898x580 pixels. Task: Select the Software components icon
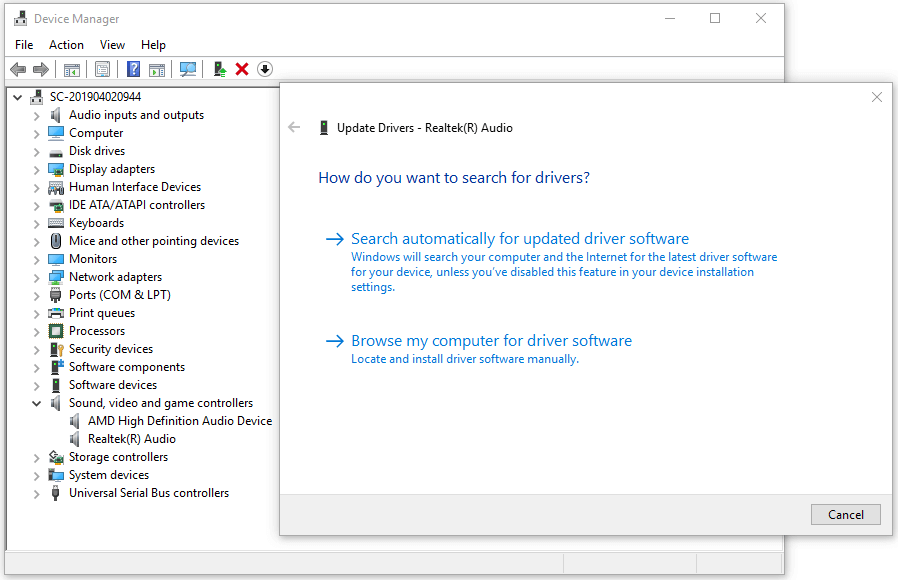click(56, 367)
